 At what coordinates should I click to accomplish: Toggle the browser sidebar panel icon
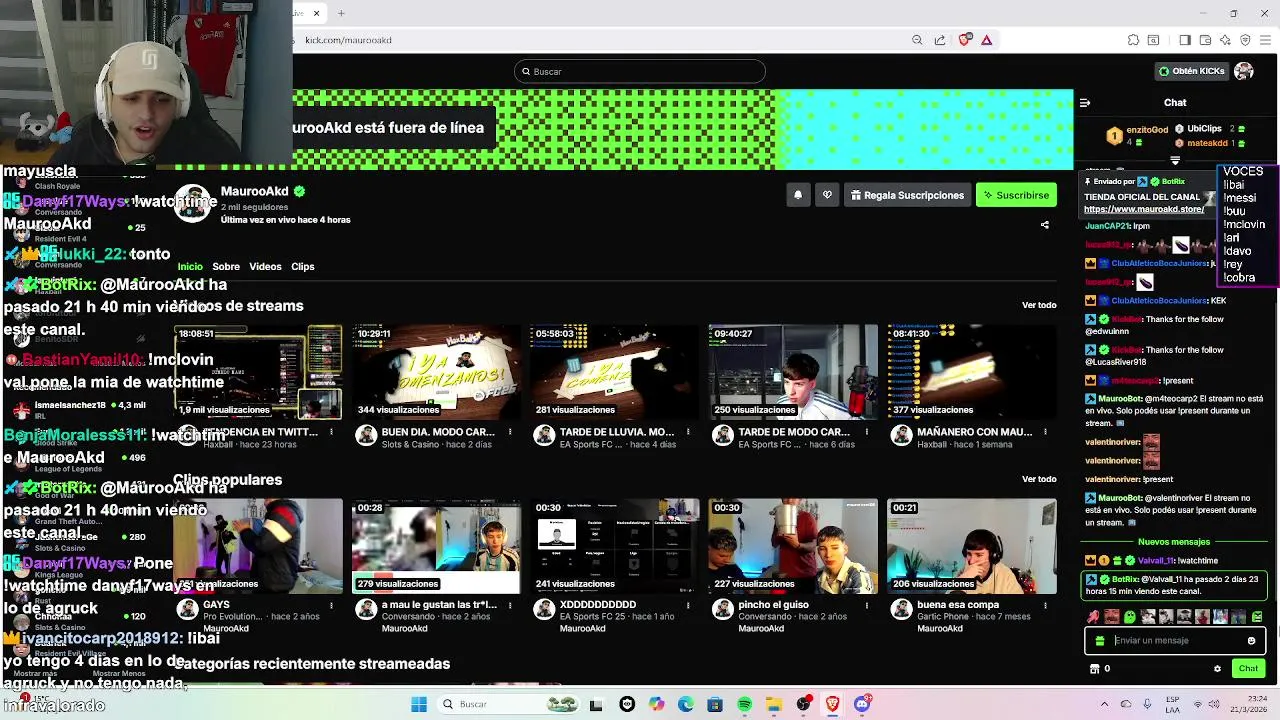pos(1185,40)
